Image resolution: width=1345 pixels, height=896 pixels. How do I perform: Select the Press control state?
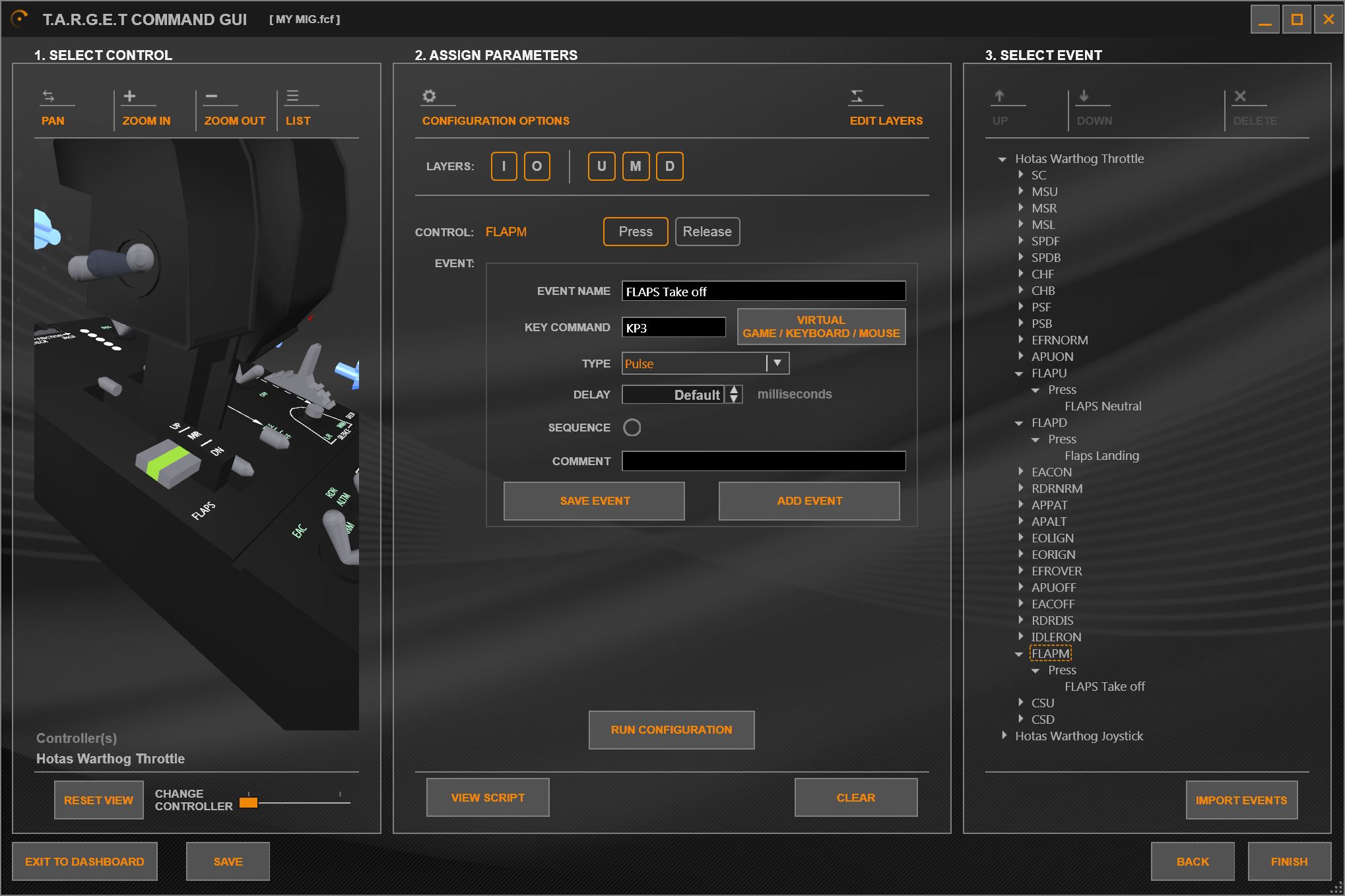636,232
